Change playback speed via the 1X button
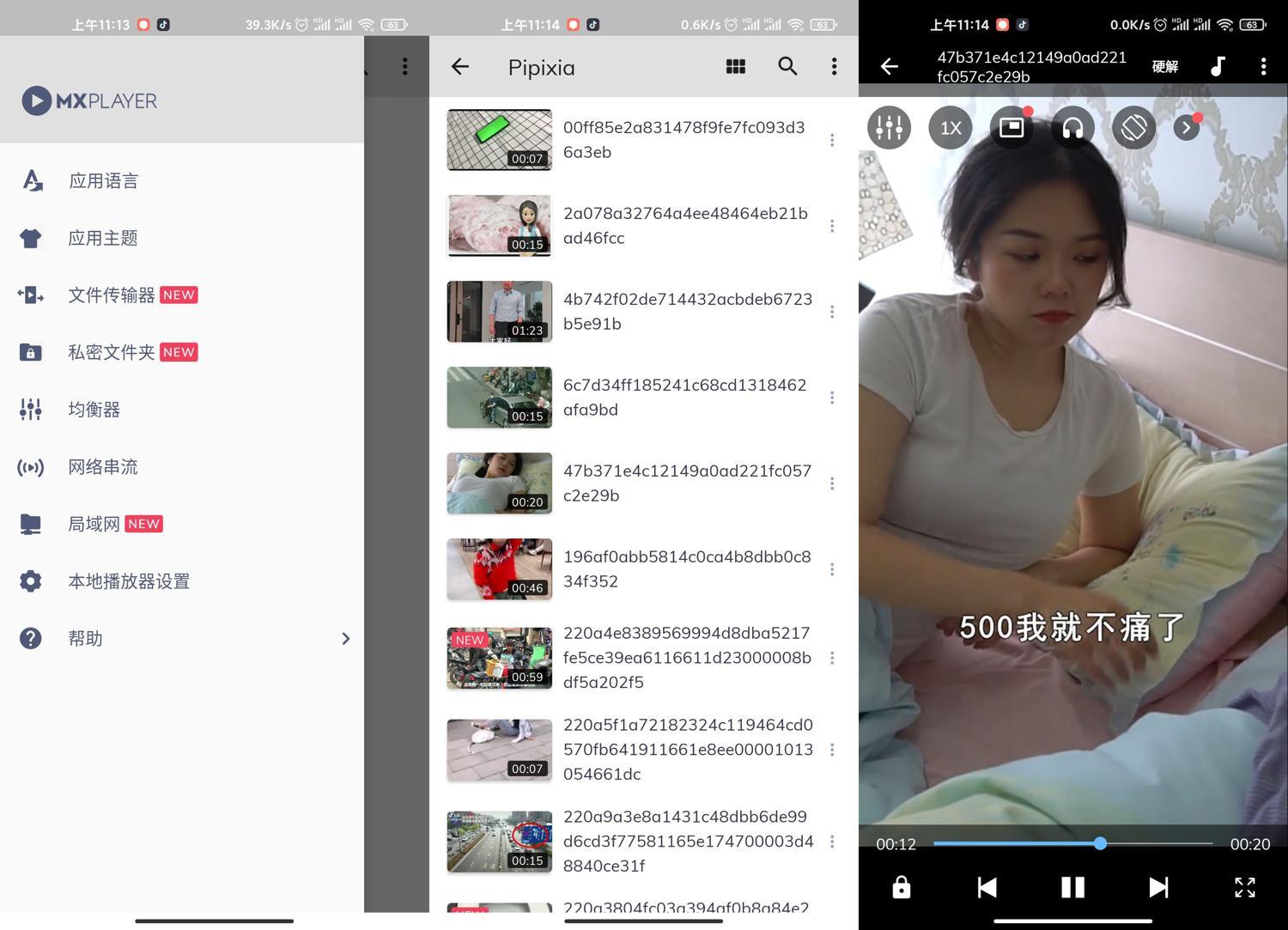This screenshot has width=1288, height=930. (x=949, y=127)
